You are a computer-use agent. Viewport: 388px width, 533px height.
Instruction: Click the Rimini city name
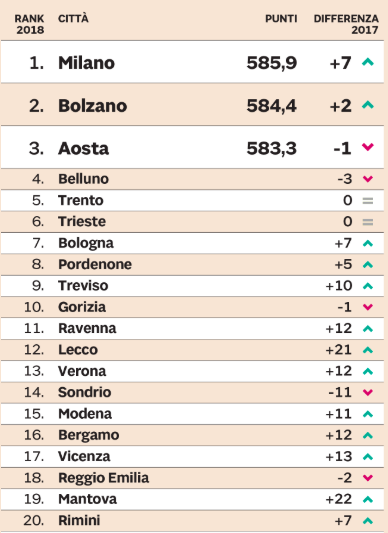pos(79,520)
